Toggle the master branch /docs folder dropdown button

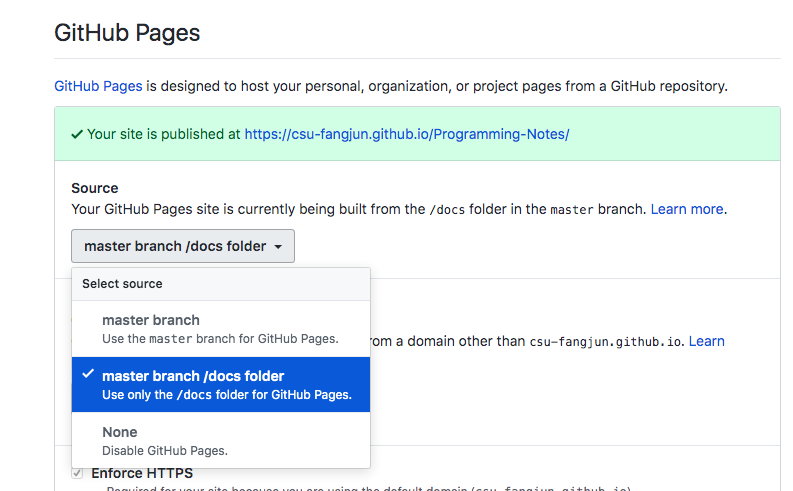pos(183,246)
